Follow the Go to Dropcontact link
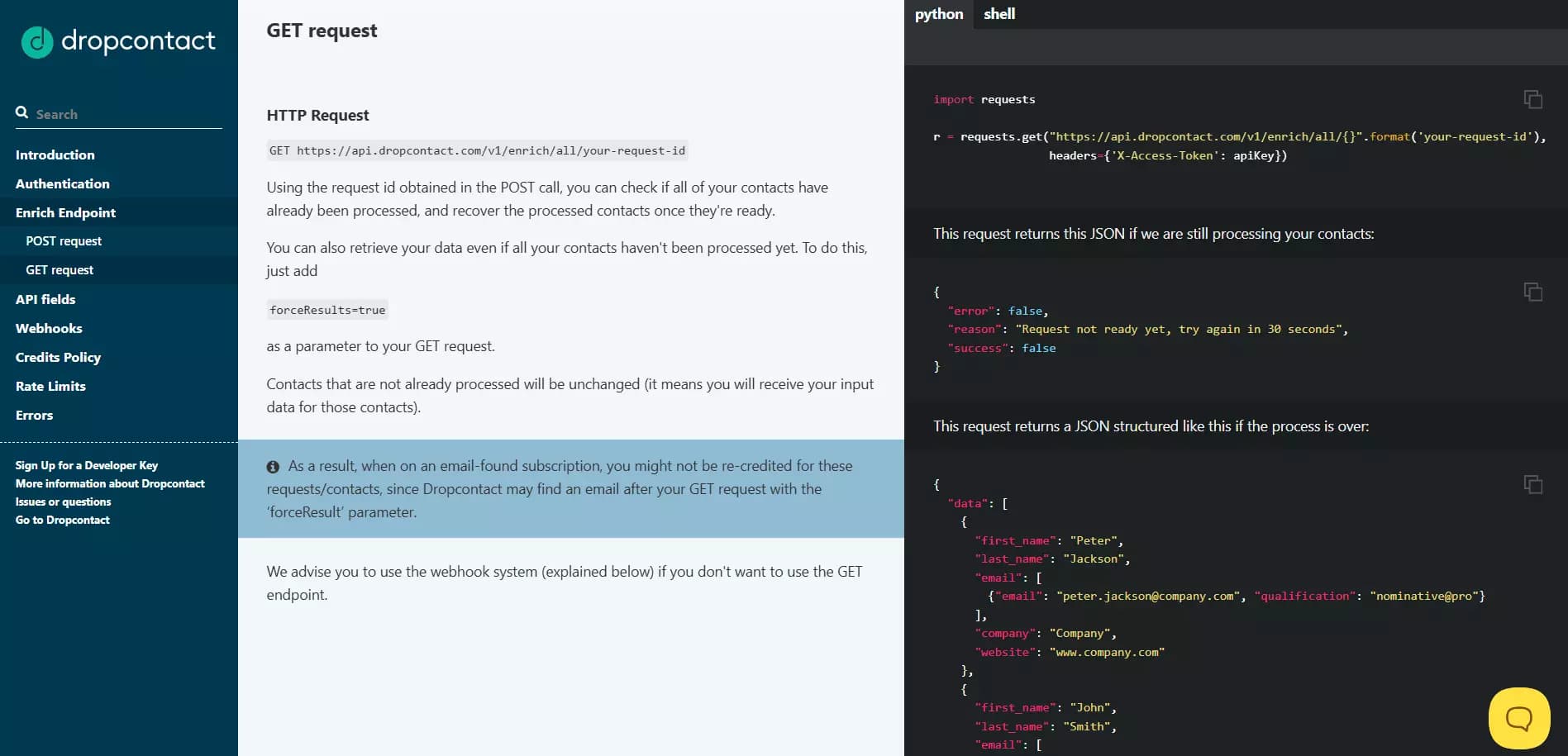The width and height of the screenshot is (1568, 756). [x=62, y=520]
